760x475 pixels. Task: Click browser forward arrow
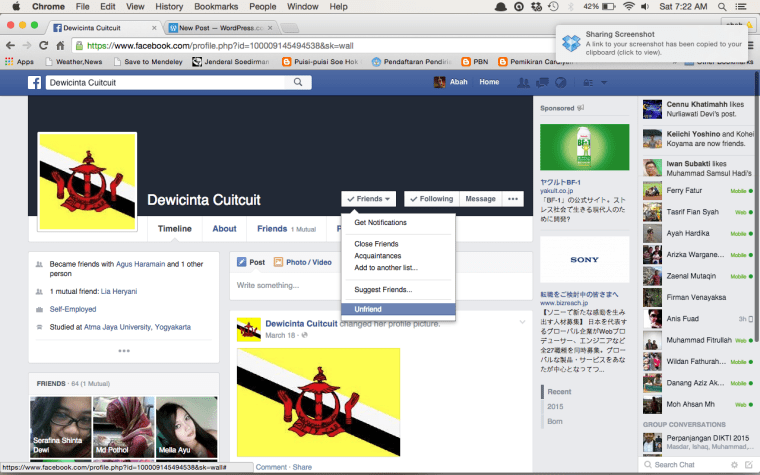point(27,46)
